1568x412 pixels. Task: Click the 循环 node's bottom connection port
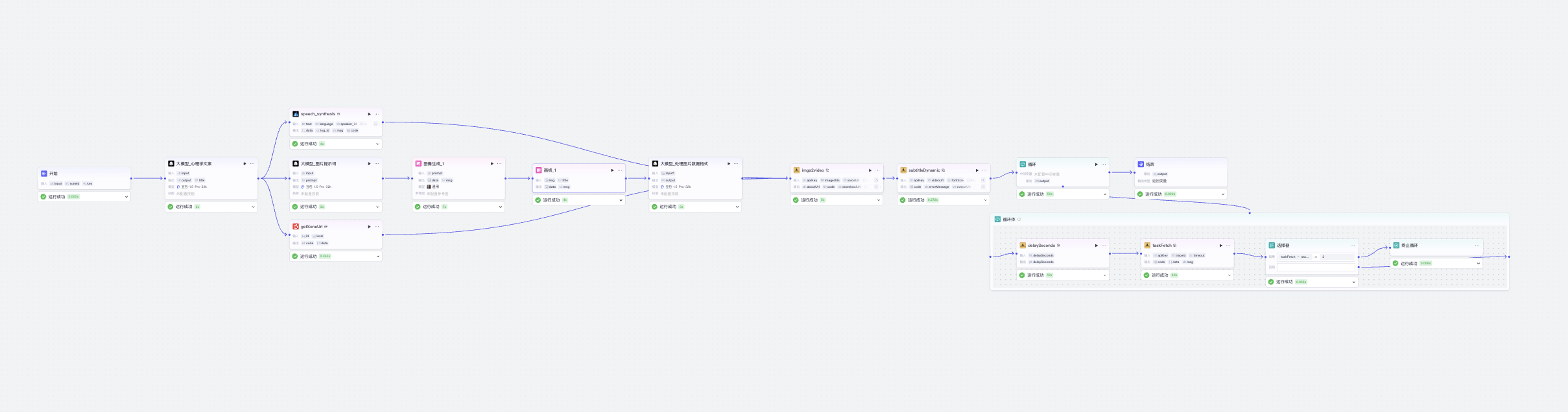coord(1063,187)
